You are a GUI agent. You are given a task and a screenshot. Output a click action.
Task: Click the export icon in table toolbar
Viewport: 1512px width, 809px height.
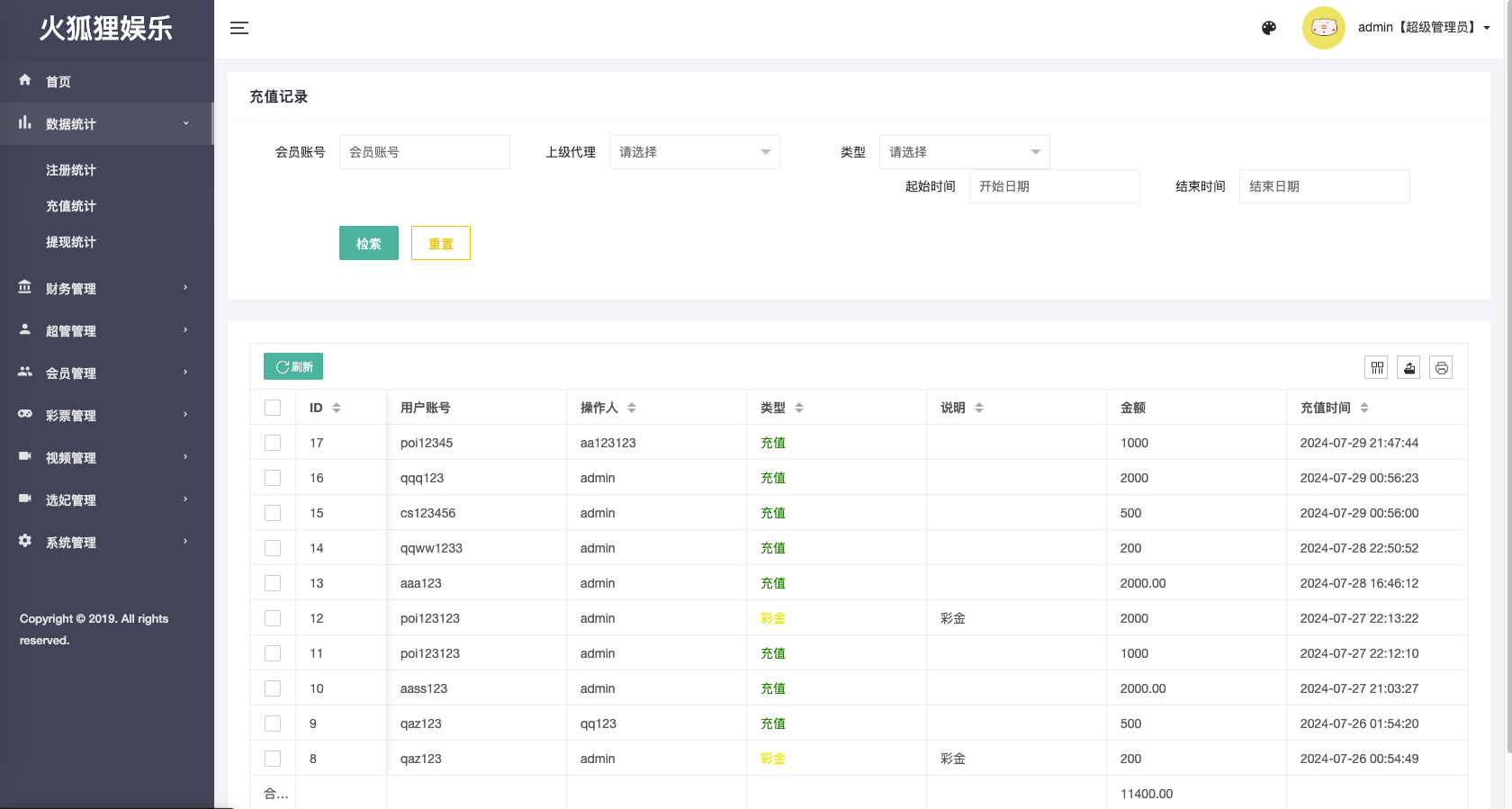coord(1408,367)
